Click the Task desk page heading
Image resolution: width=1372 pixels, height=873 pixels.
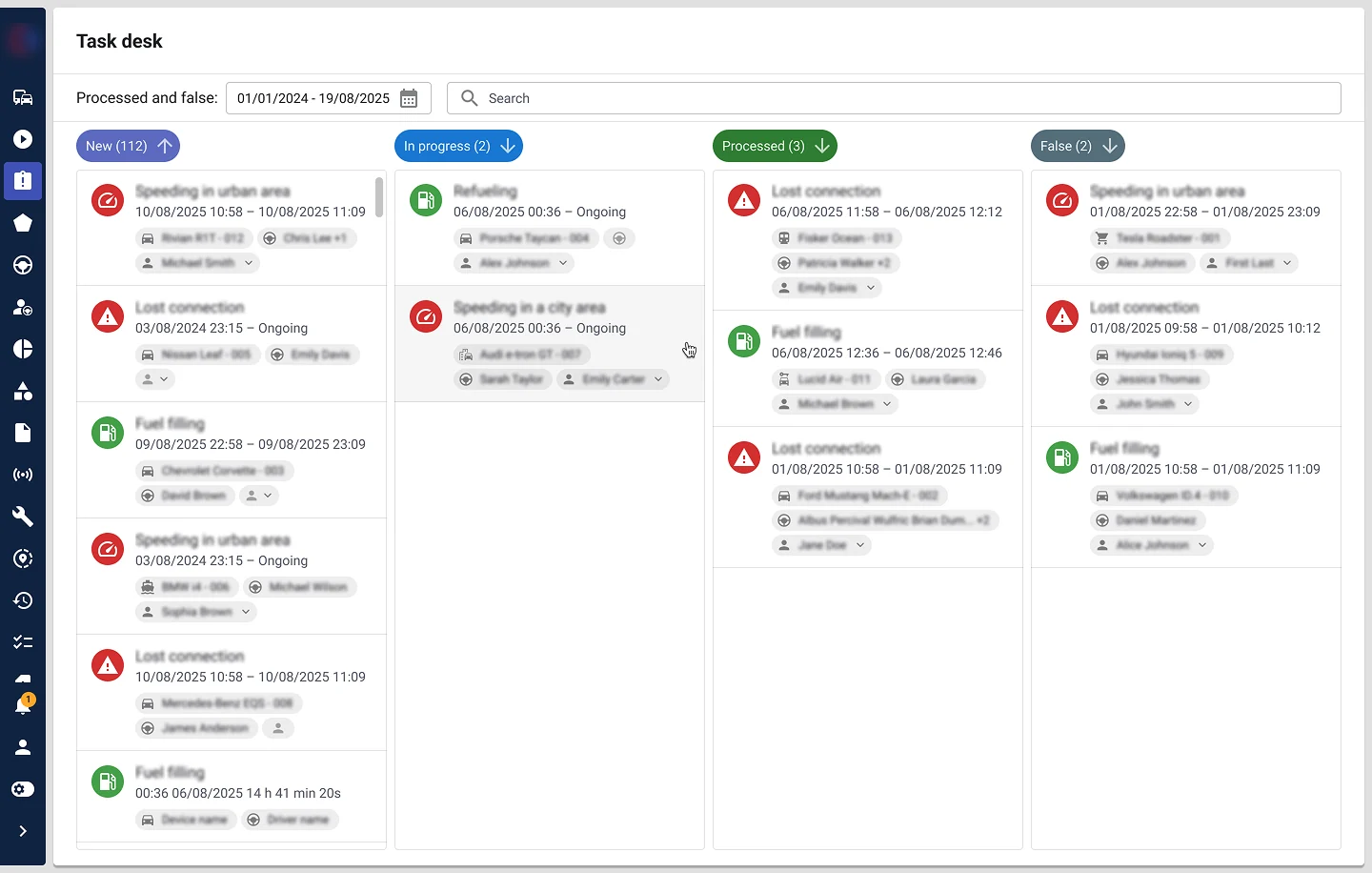tap(119, 41)
